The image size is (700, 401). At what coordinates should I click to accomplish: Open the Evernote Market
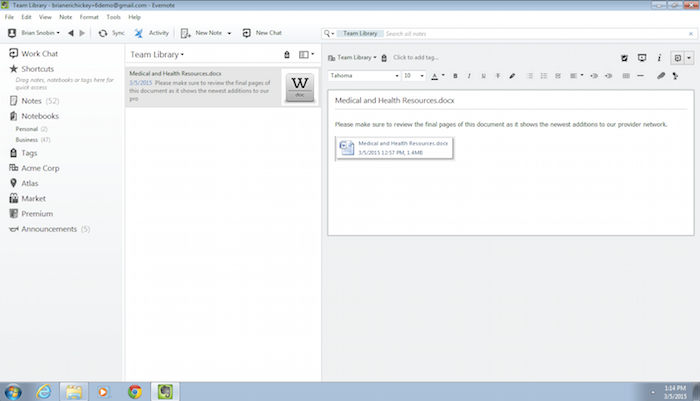27,198
